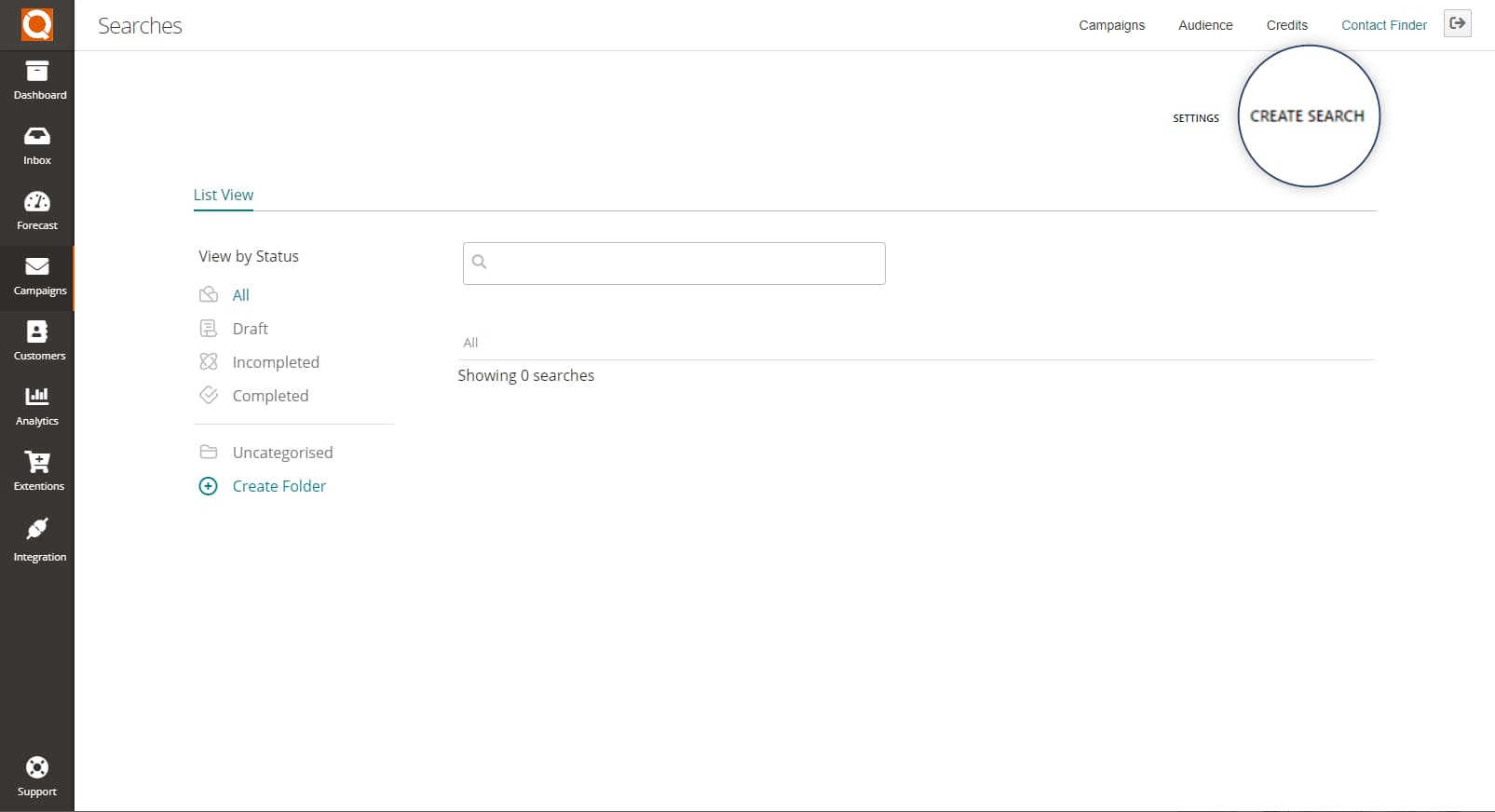Viewport: 1495px width, 812px height.
Task: Click the magnifier icon in search box
Action: [479, 262]
